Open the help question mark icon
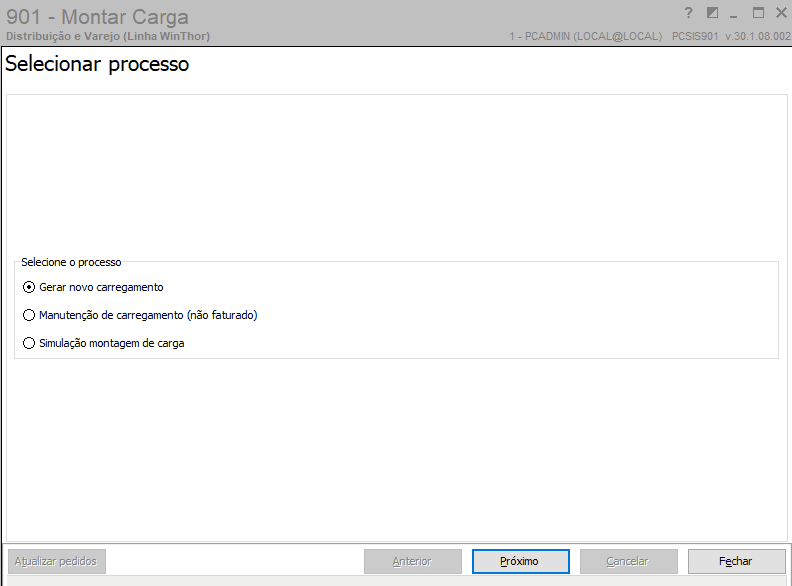This screenshot has height=586, width=792. (x=688, y=13)
